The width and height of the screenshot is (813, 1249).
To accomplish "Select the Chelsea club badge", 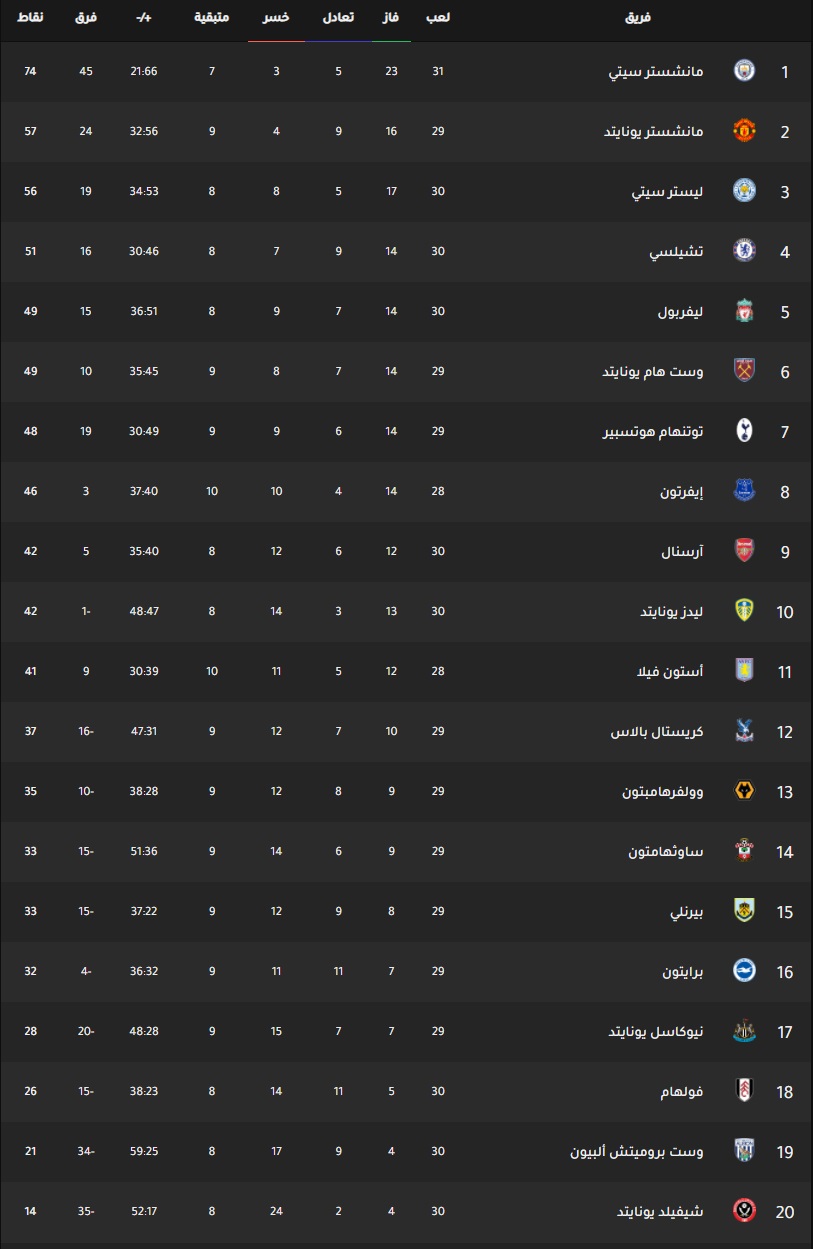I will 744,251.
